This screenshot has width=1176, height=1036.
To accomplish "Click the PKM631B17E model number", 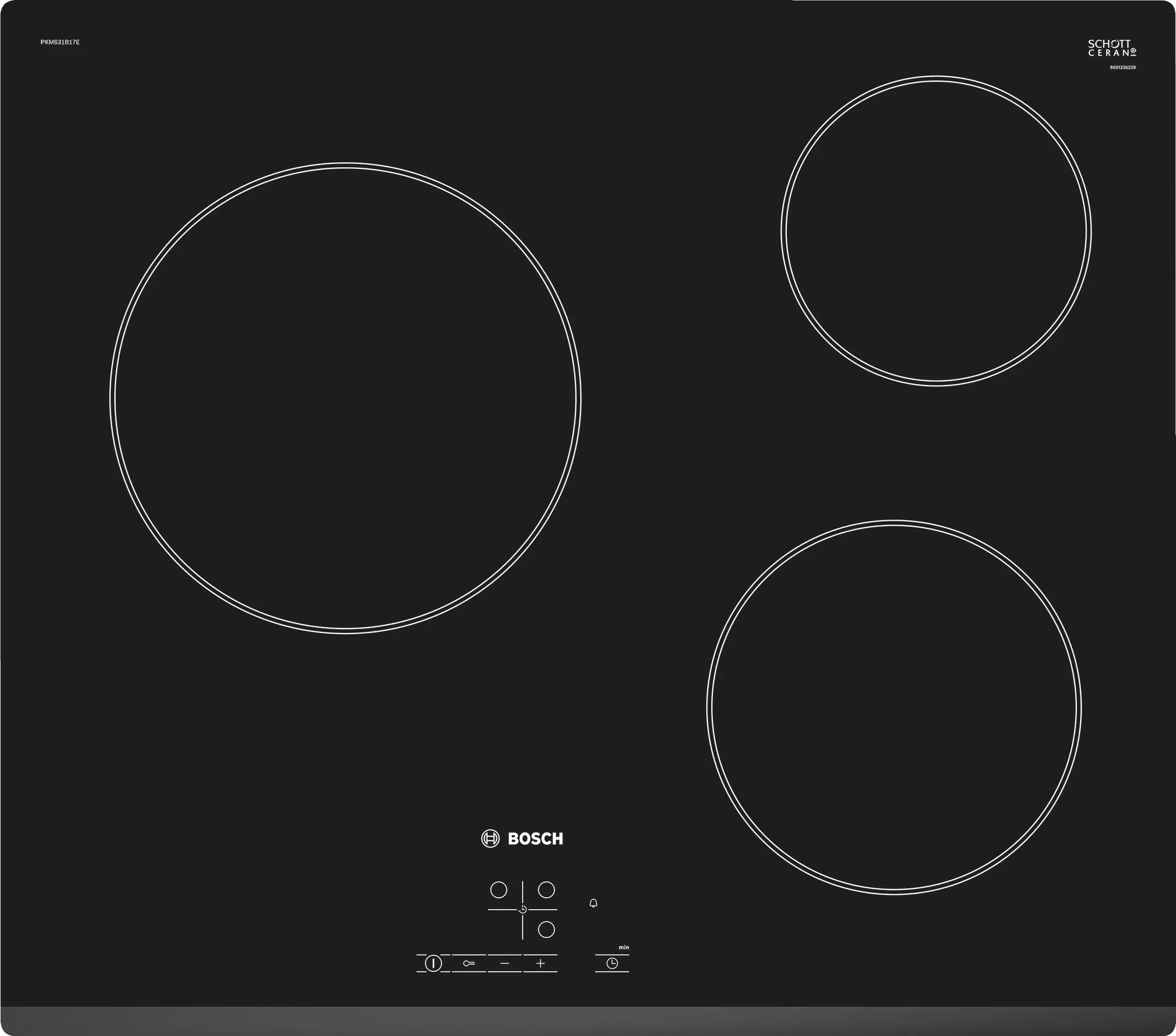I will [60, 42].
